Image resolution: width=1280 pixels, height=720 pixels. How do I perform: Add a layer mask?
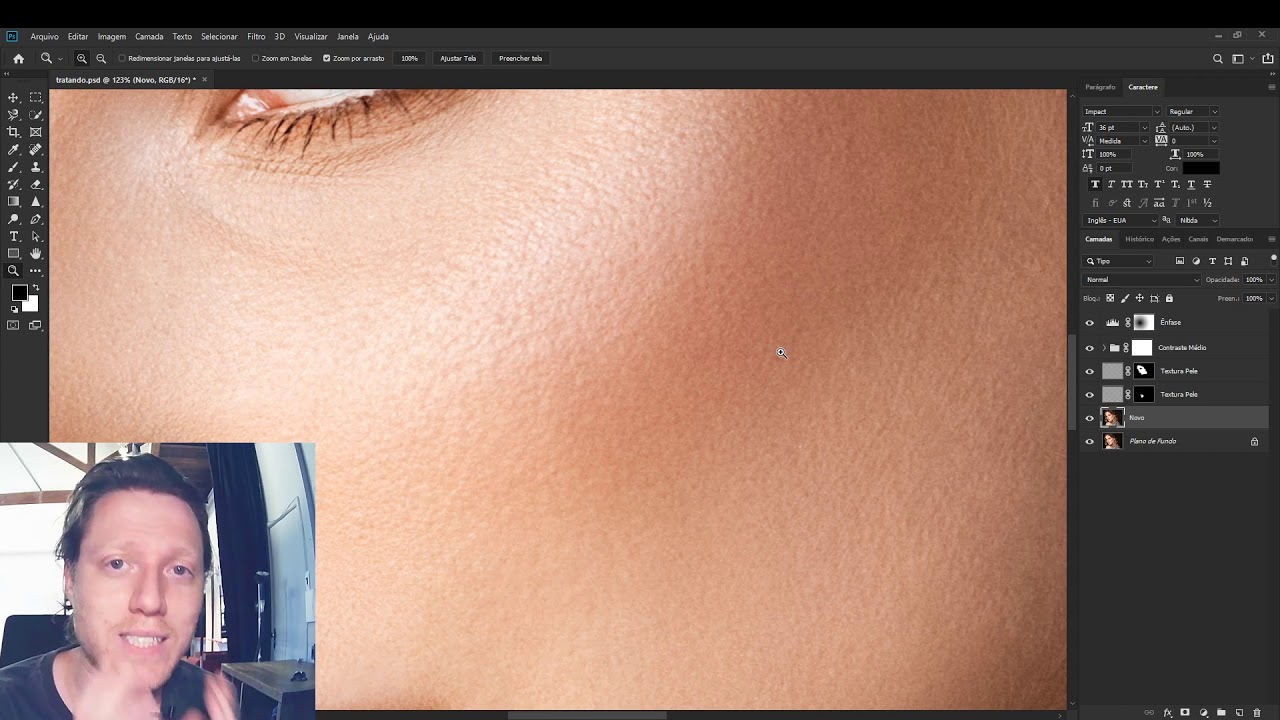coord(1185,713)
